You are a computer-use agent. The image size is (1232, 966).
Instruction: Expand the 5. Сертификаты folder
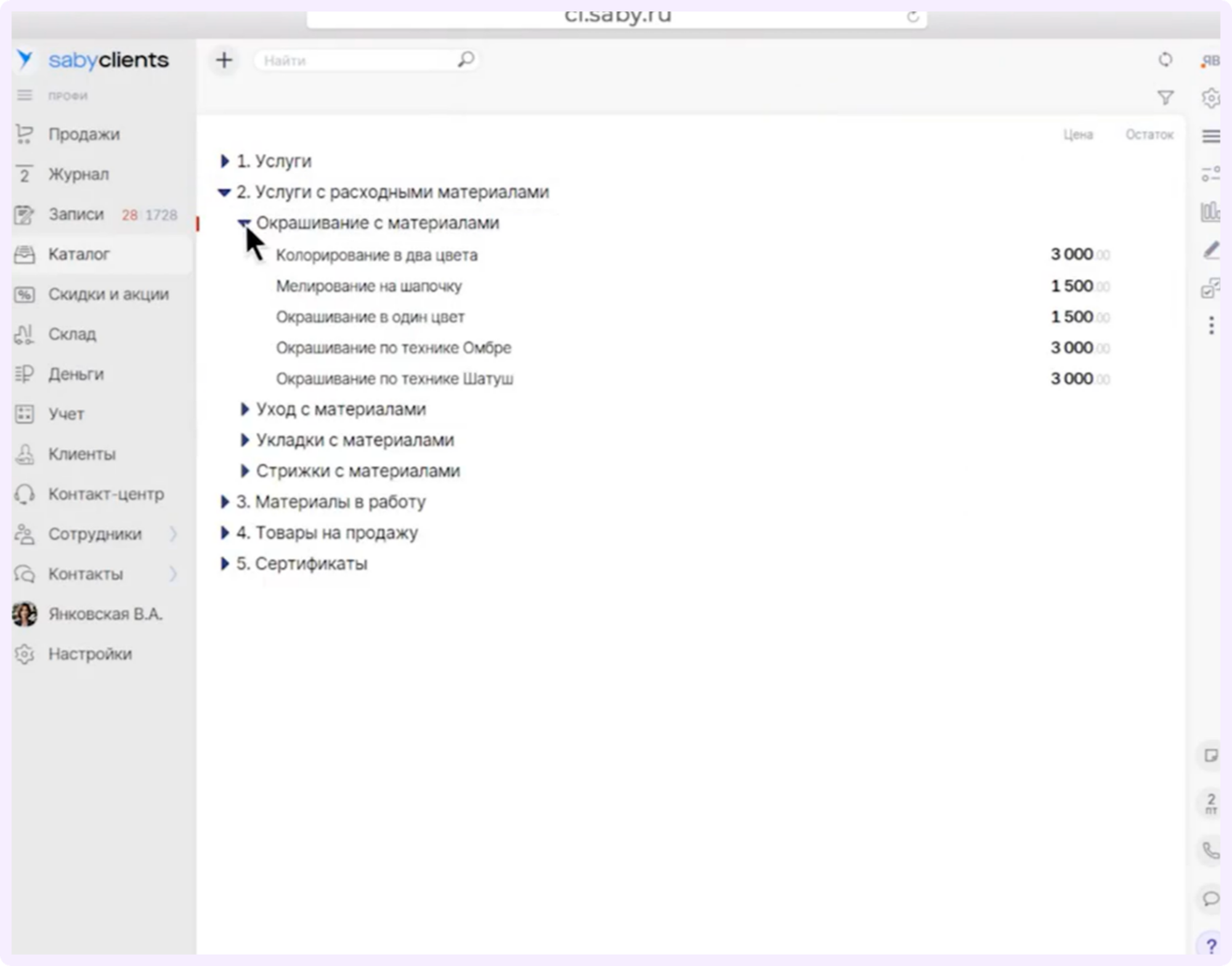[x=225, y=564]
